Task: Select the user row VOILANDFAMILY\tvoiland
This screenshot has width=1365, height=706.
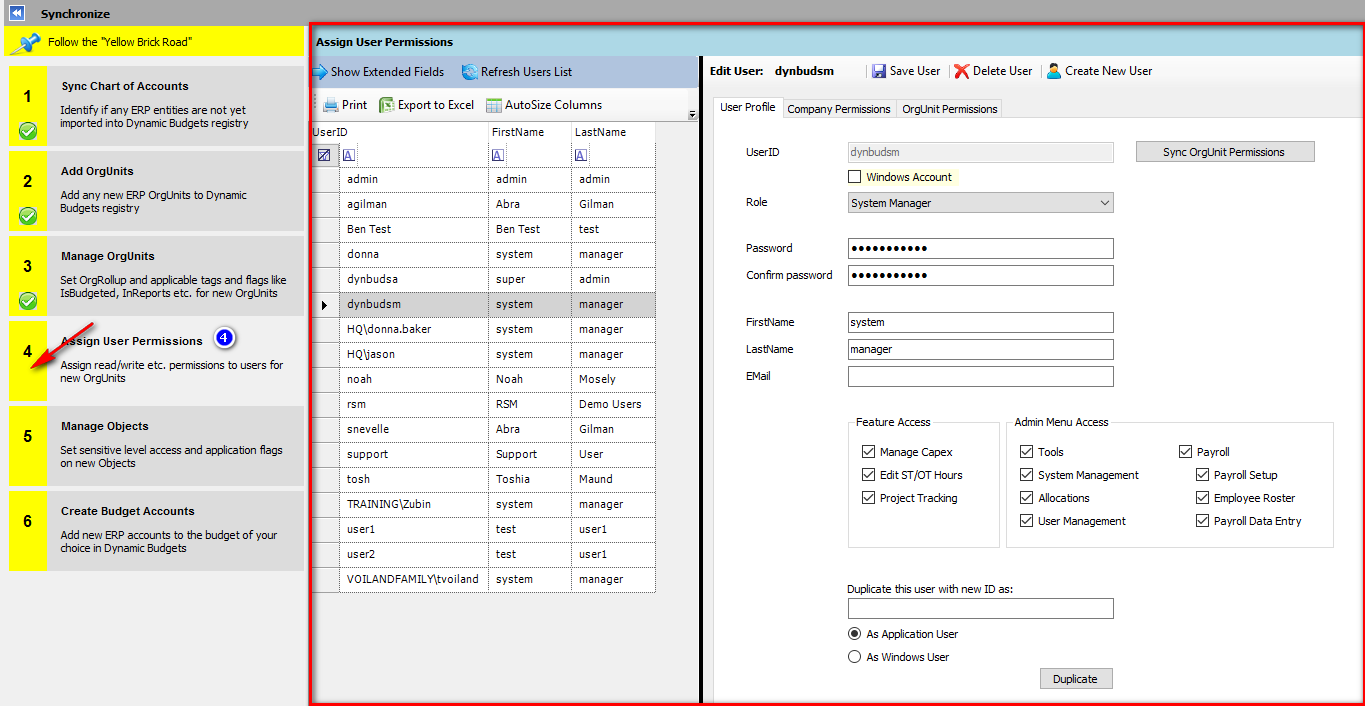Action: [484, 579]
